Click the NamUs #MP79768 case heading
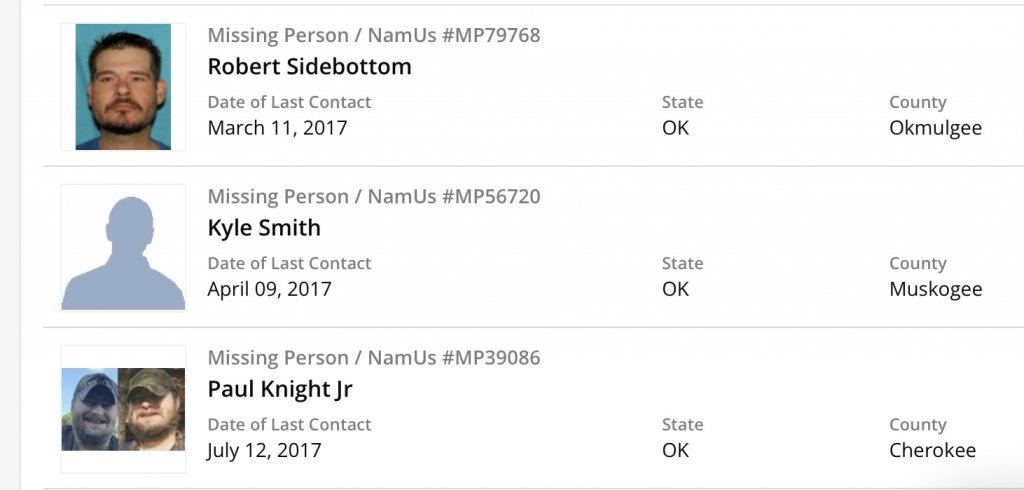 tap(373, 36)
